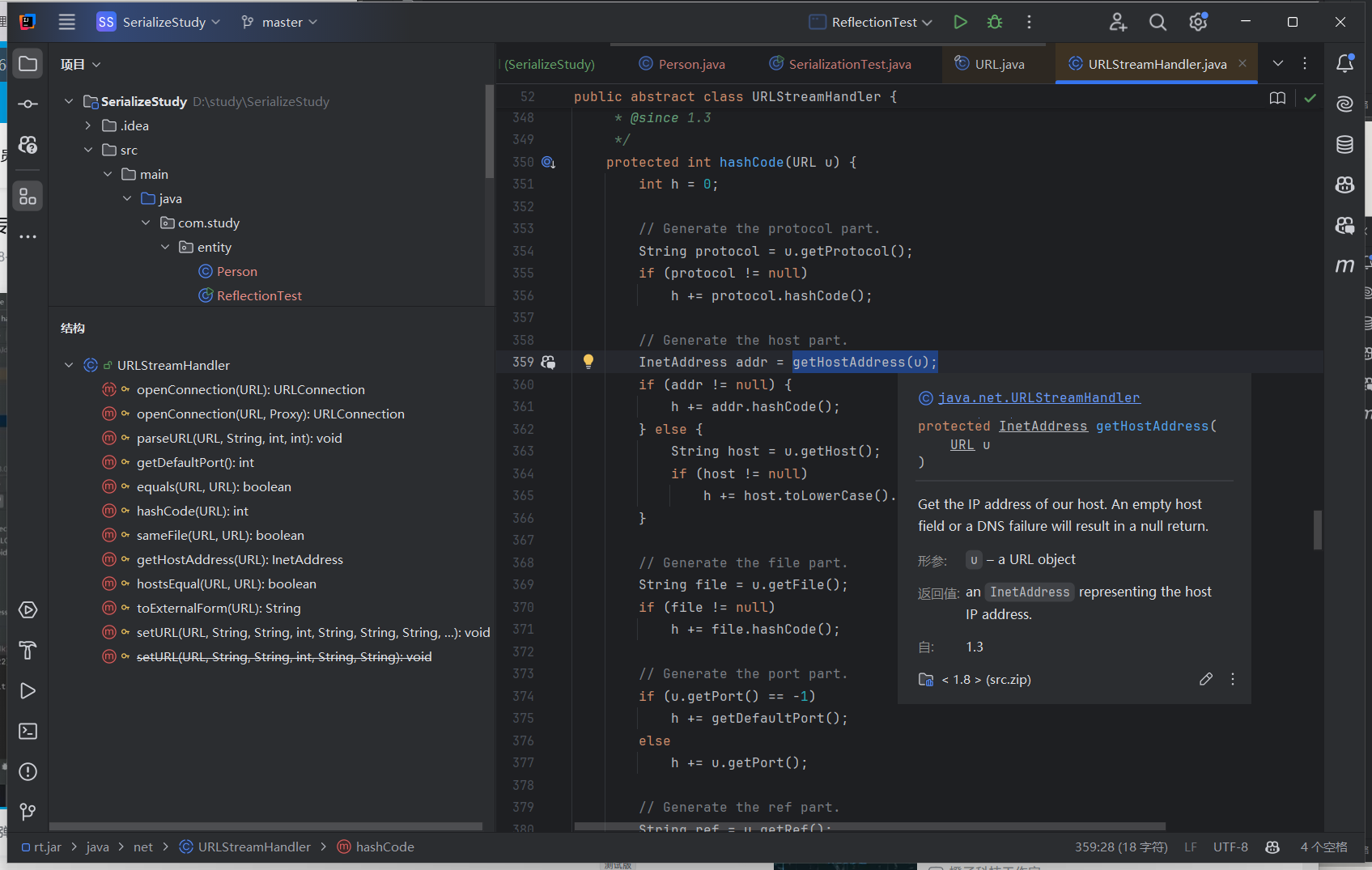The image size is (1372, 870).
Task: Open the ReflectionTest run configuration dropdown
Action: pos(871,22)
